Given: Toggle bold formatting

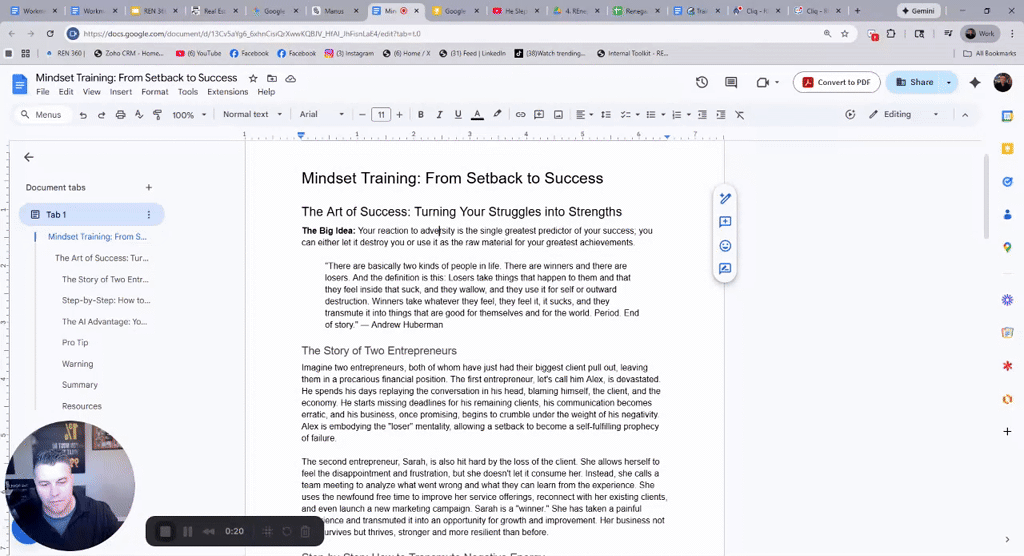Looking at the screenshot, I should 421,115.
